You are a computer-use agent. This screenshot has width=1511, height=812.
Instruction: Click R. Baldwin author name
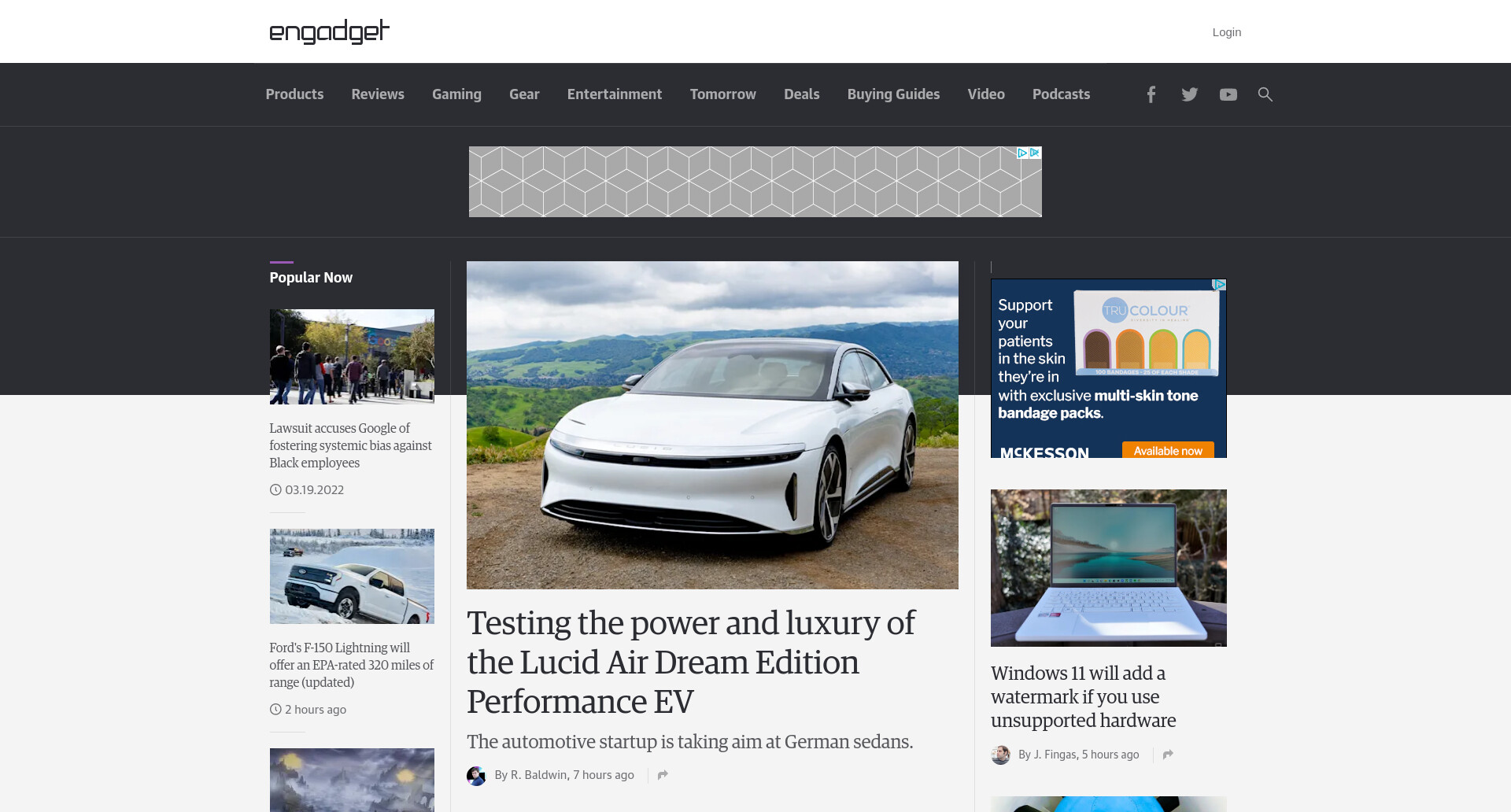[539, 775]
